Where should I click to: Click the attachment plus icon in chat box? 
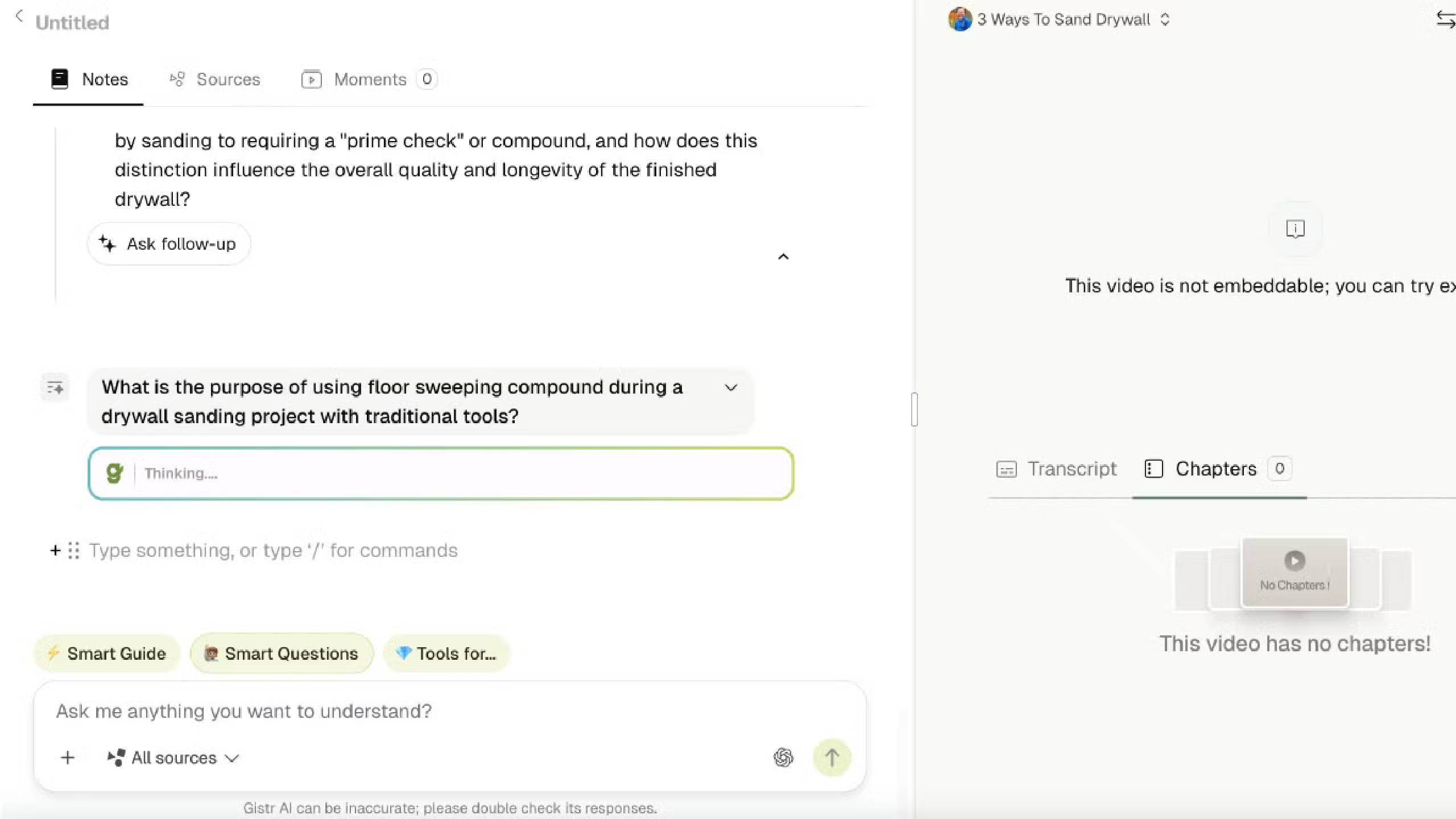68,758
